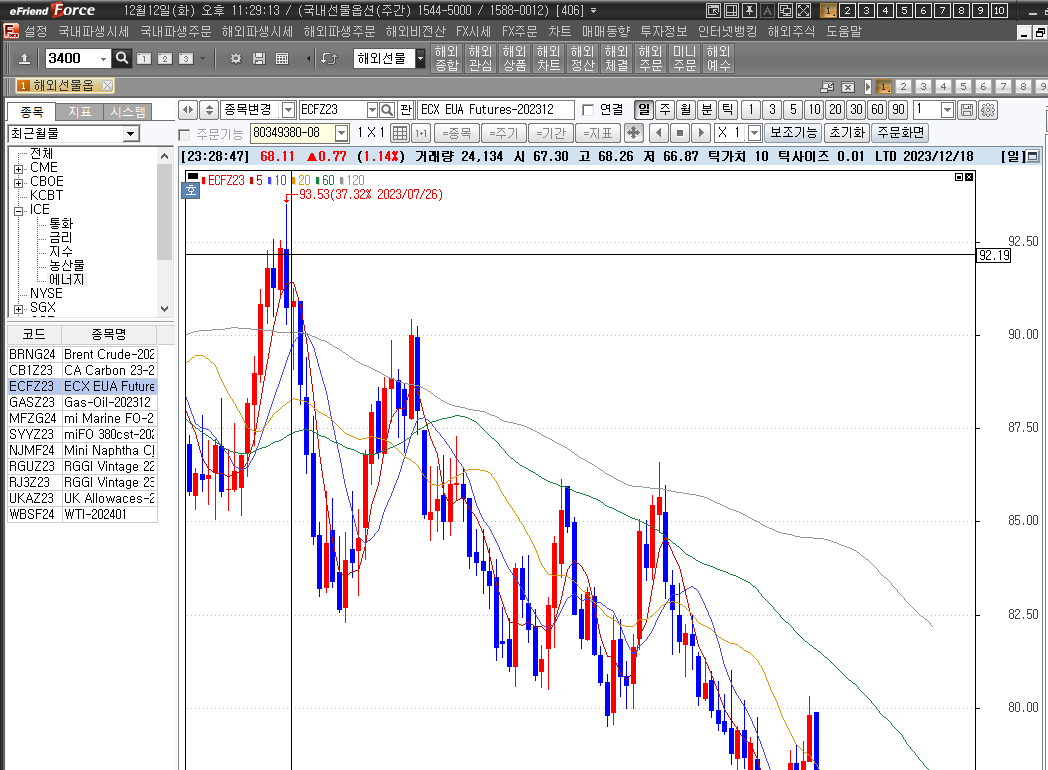Image resolution: width=1048 pixels, height=770 pixels.
Task: Select the WBSF24 WTI row in the symbol list
Action: [82, 514]
